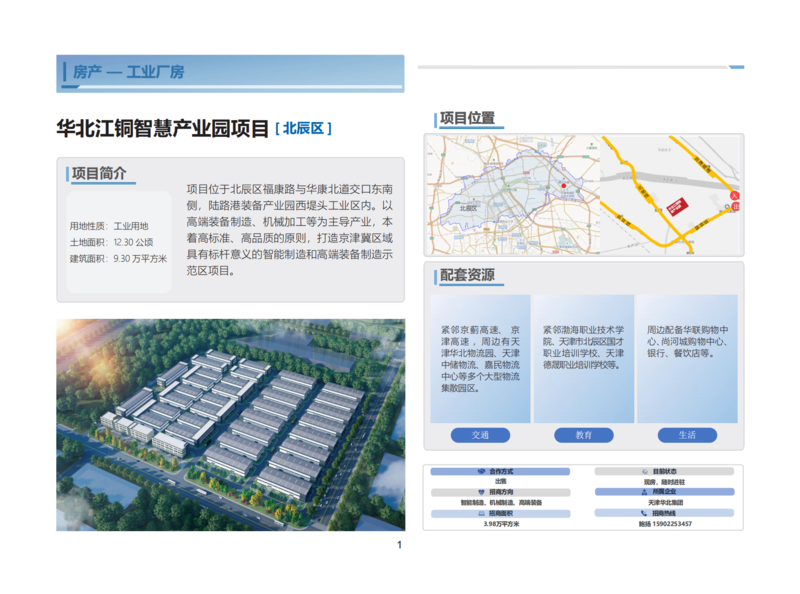This screenshot has height=594, width=800.
Task: Click the line 用地性质: 工业用地
Action: [109, 226]
